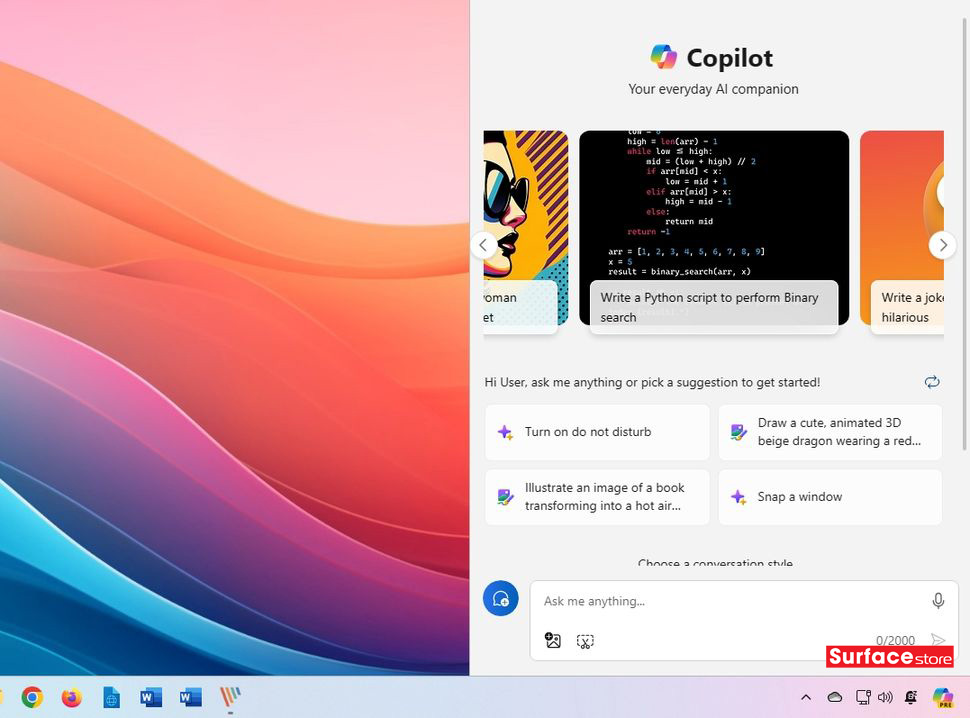Expand hidden system tray icons
970x718 pixels.
tap(805, 697)
